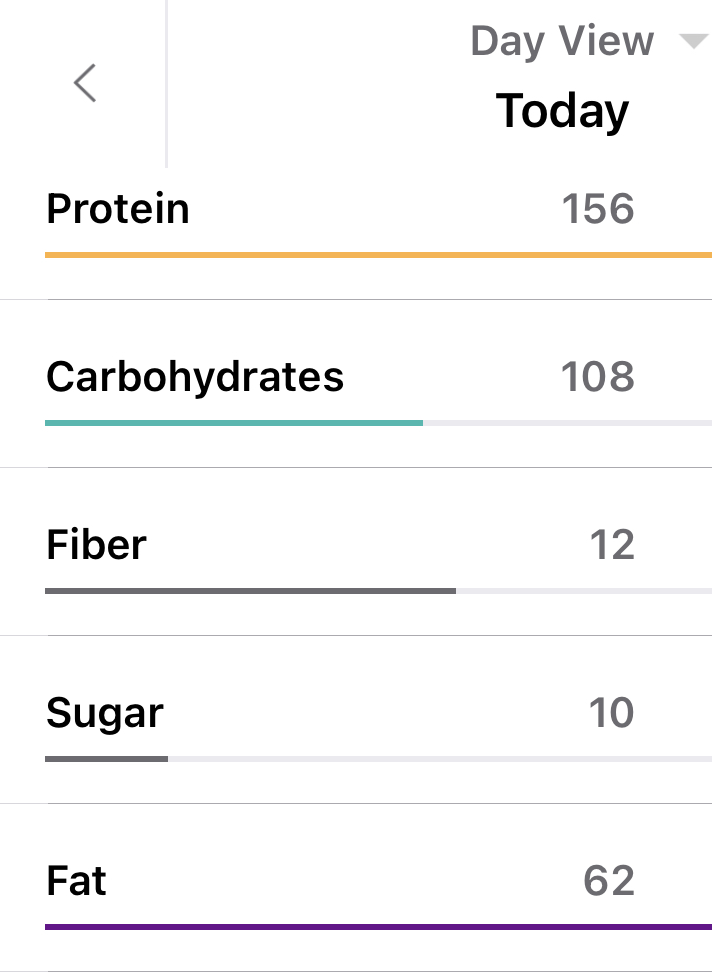The image size is (712, 976).
Task: Open the Day View dropdown arrow
Action: point(692,42)
